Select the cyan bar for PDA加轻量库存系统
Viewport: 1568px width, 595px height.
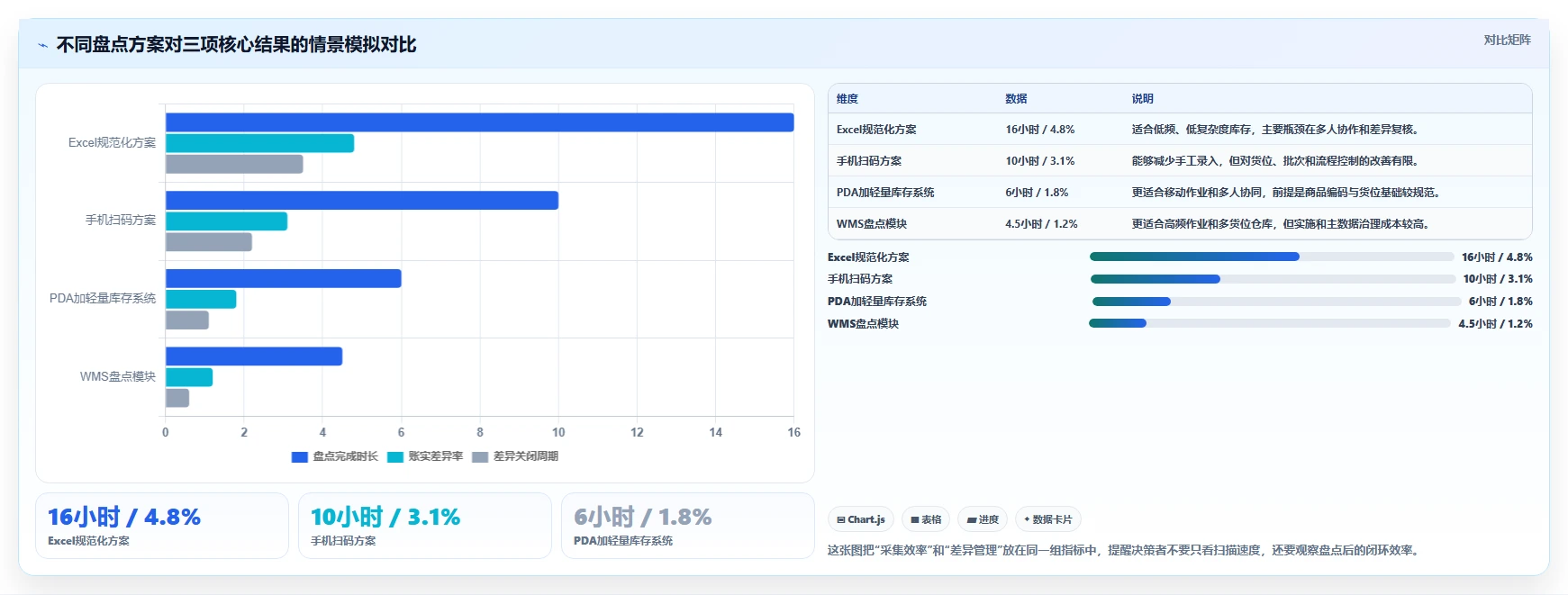(x=201, y=299)
